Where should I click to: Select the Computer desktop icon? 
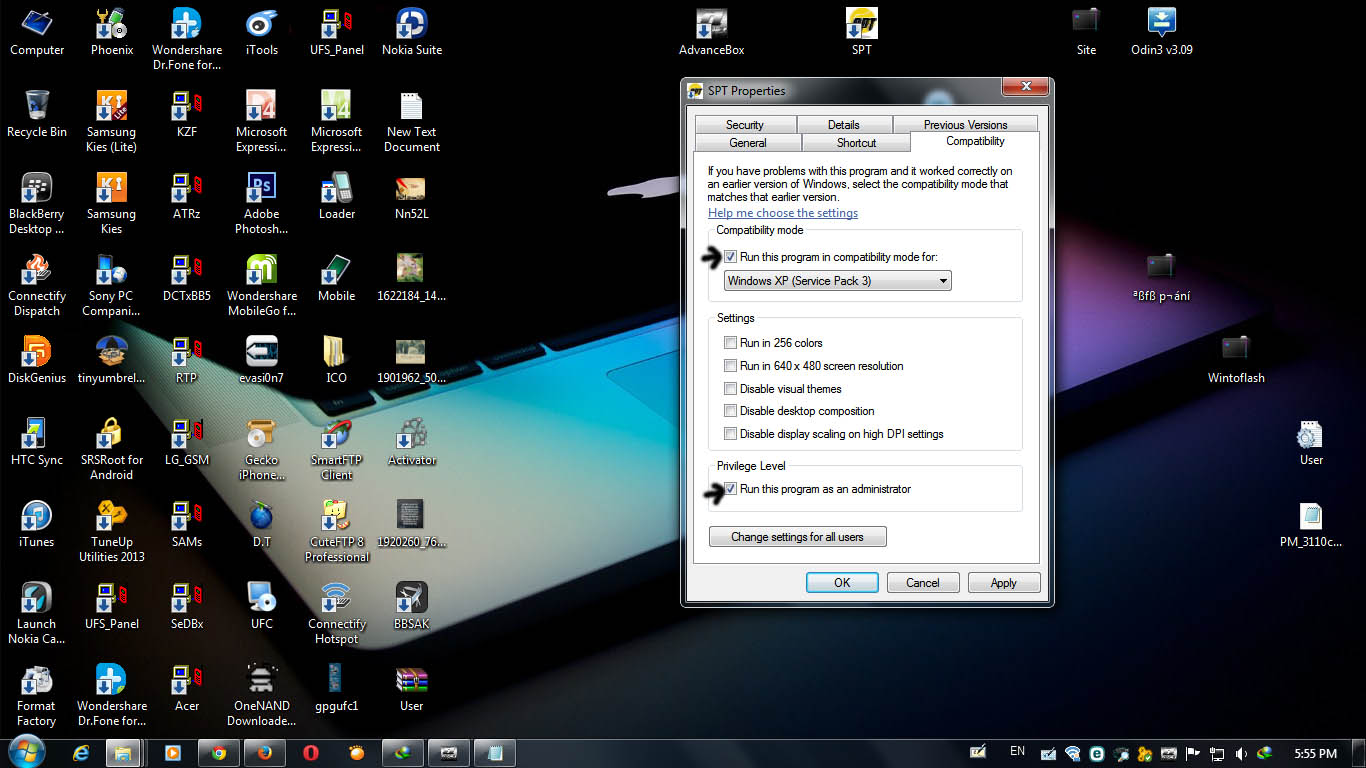coord(37,32)
